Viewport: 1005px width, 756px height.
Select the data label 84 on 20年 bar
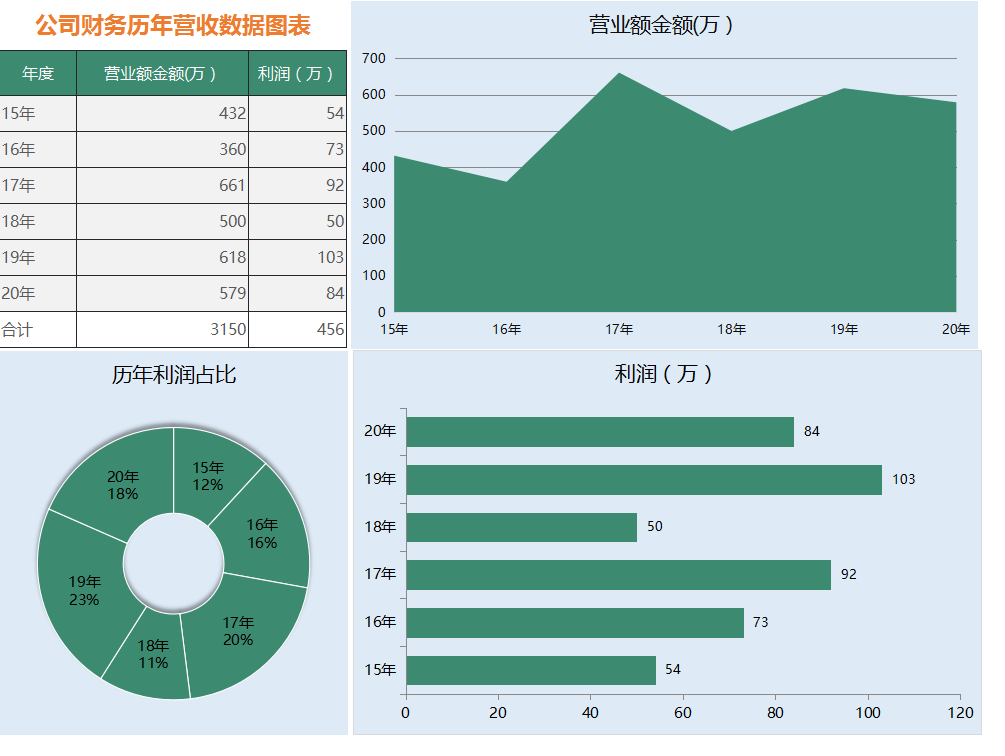[813, 431]
